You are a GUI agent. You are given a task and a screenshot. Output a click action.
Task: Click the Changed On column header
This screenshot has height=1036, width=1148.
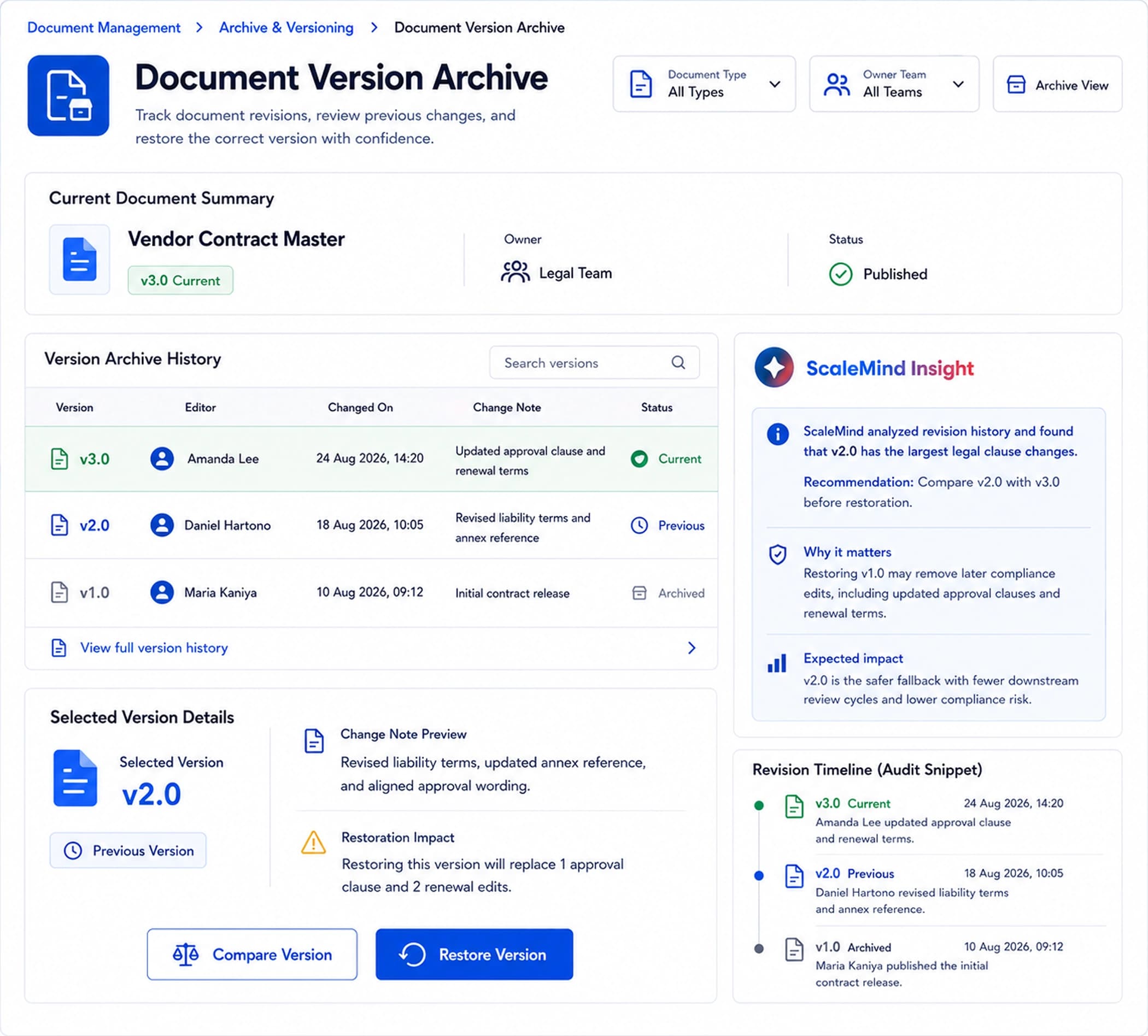(x=360, y=408)
